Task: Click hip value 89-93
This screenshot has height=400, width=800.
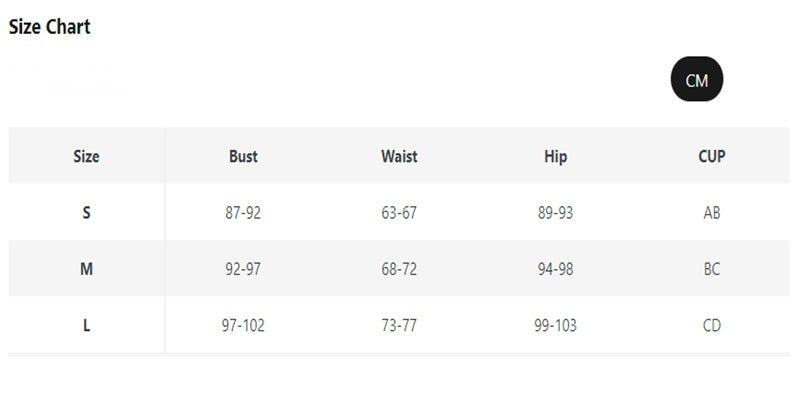Action: tap(555, 212)
